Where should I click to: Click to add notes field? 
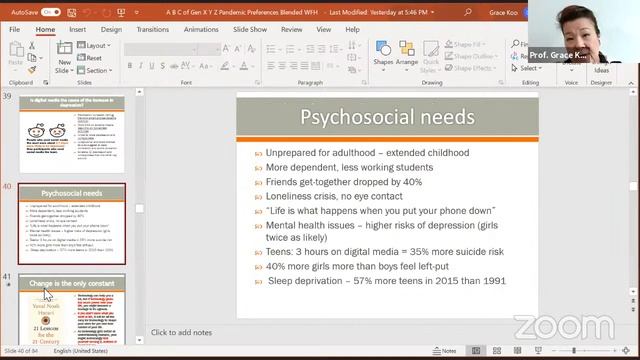point(182,332)
